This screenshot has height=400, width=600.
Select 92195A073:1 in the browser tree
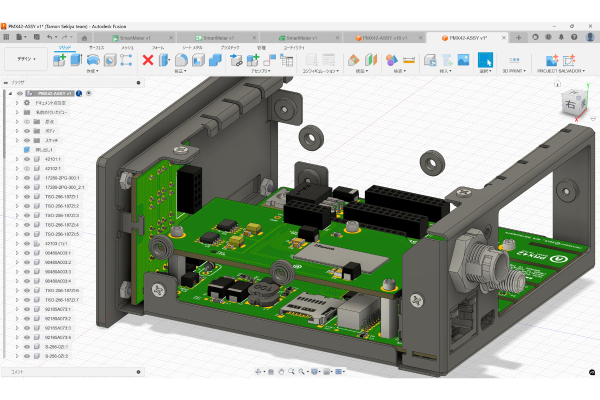click(x=59, y=309)
